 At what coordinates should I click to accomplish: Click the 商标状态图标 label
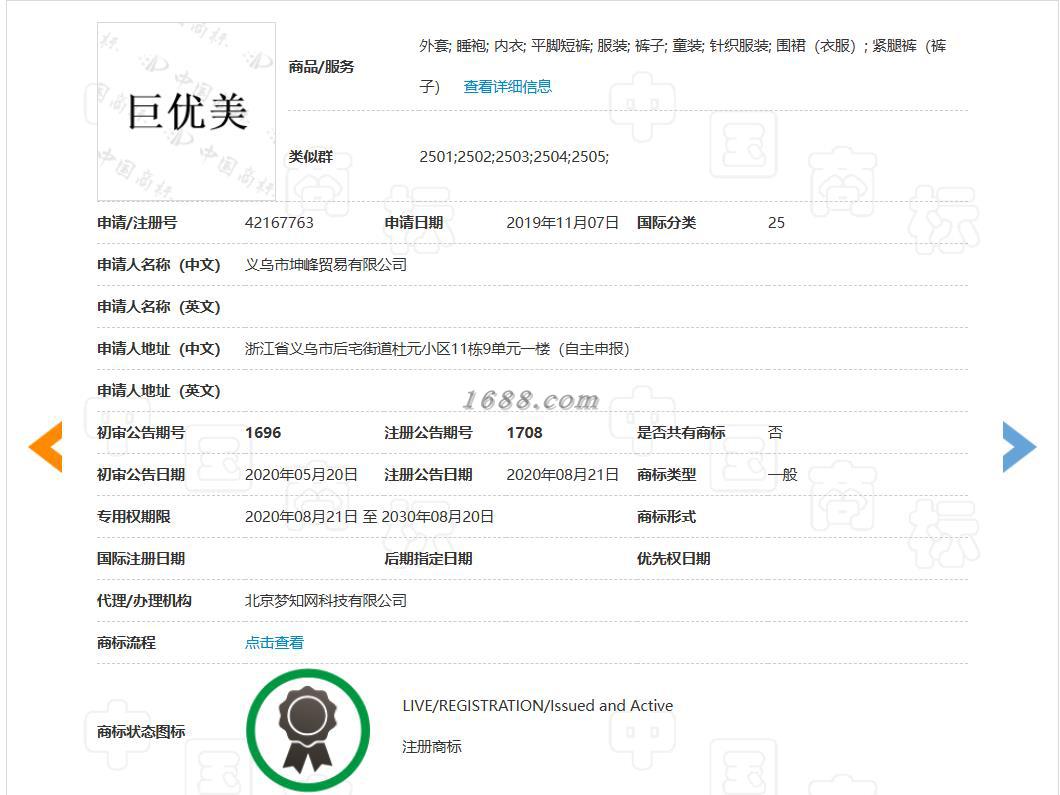click(x=141, y=731)
